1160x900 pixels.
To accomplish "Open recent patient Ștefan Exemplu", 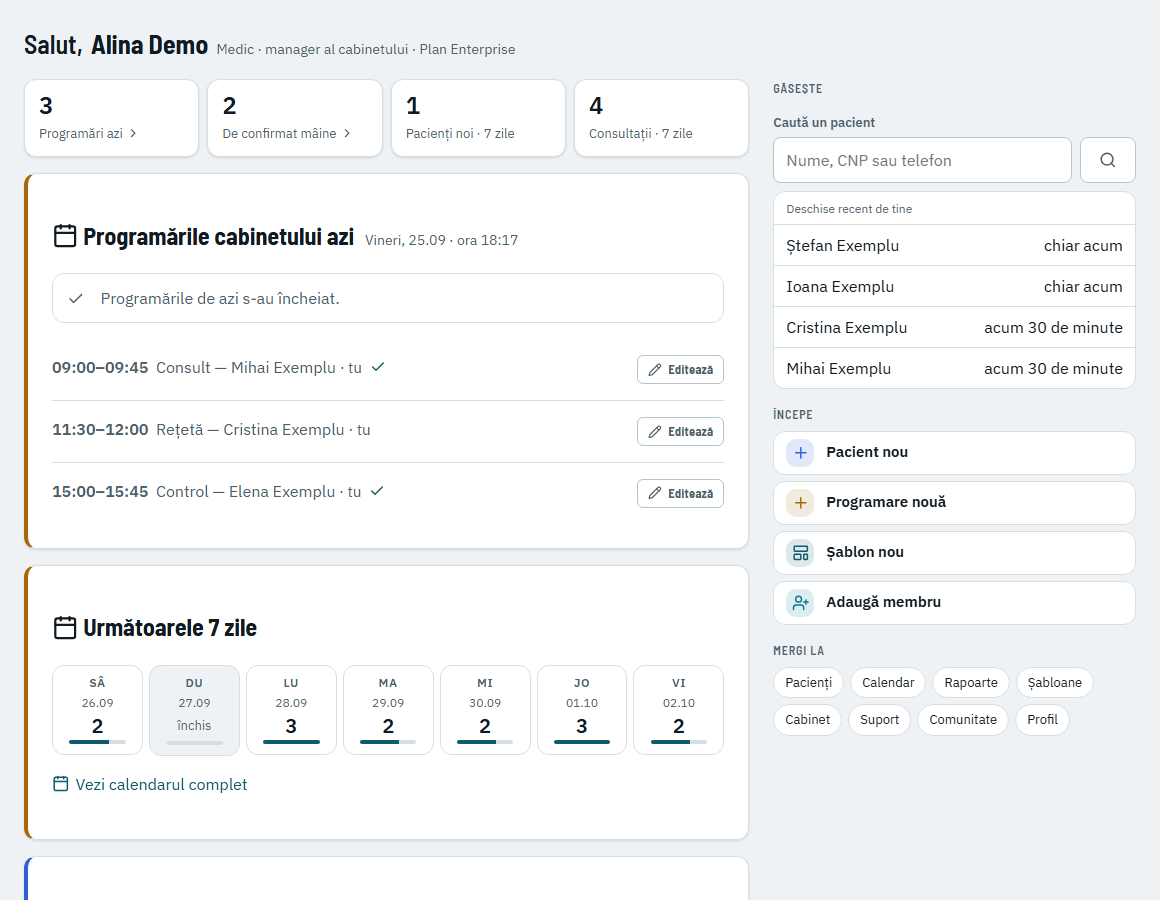I will point(954,246).
